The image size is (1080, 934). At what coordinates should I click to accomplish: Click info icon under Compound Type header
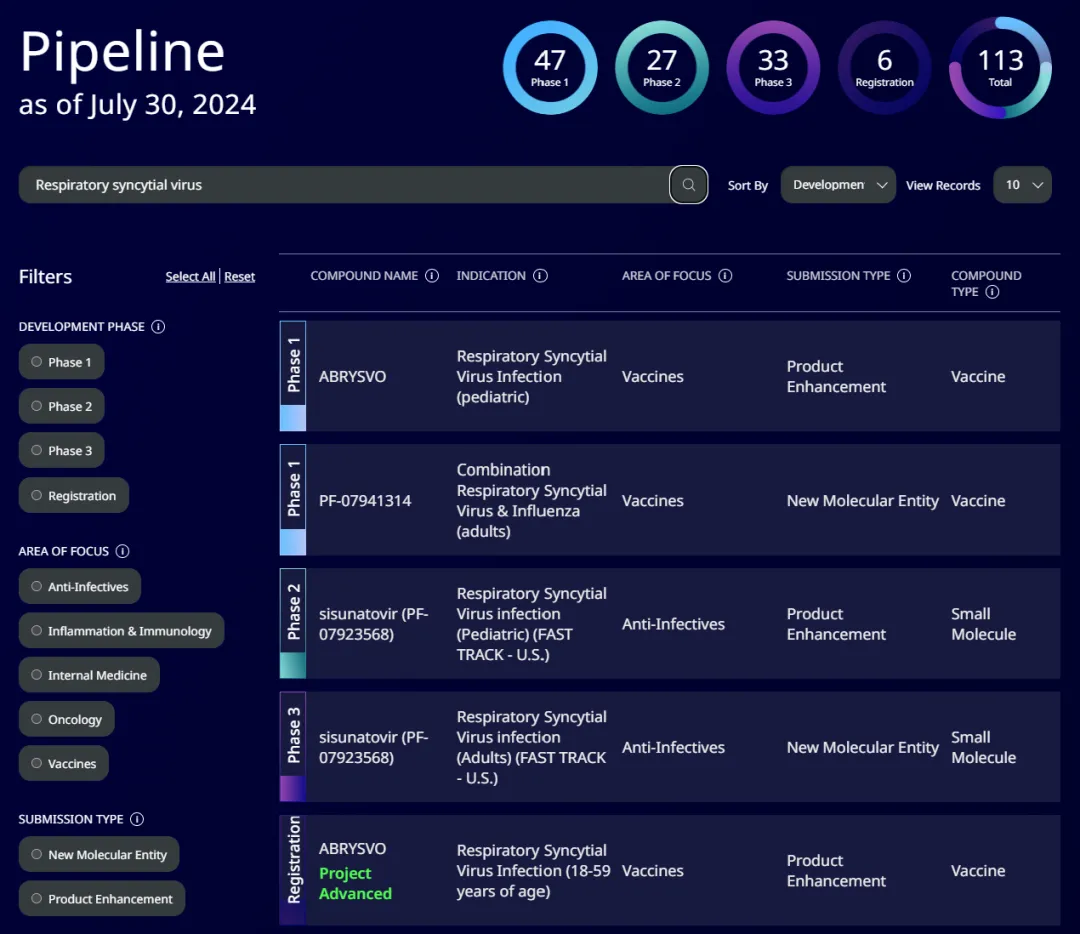point(992,292)
